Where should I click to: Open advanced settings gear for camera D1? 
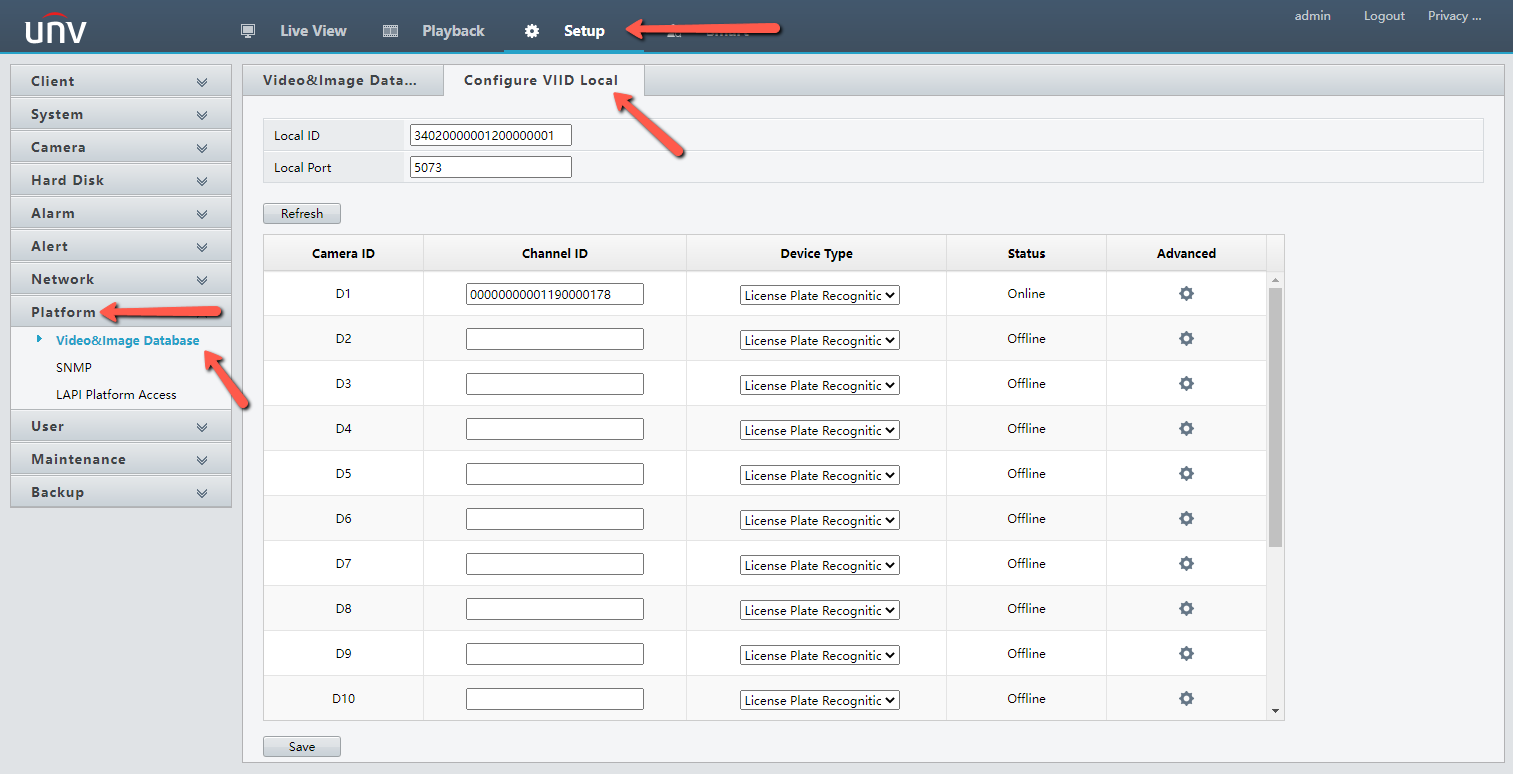point(1186,294)
